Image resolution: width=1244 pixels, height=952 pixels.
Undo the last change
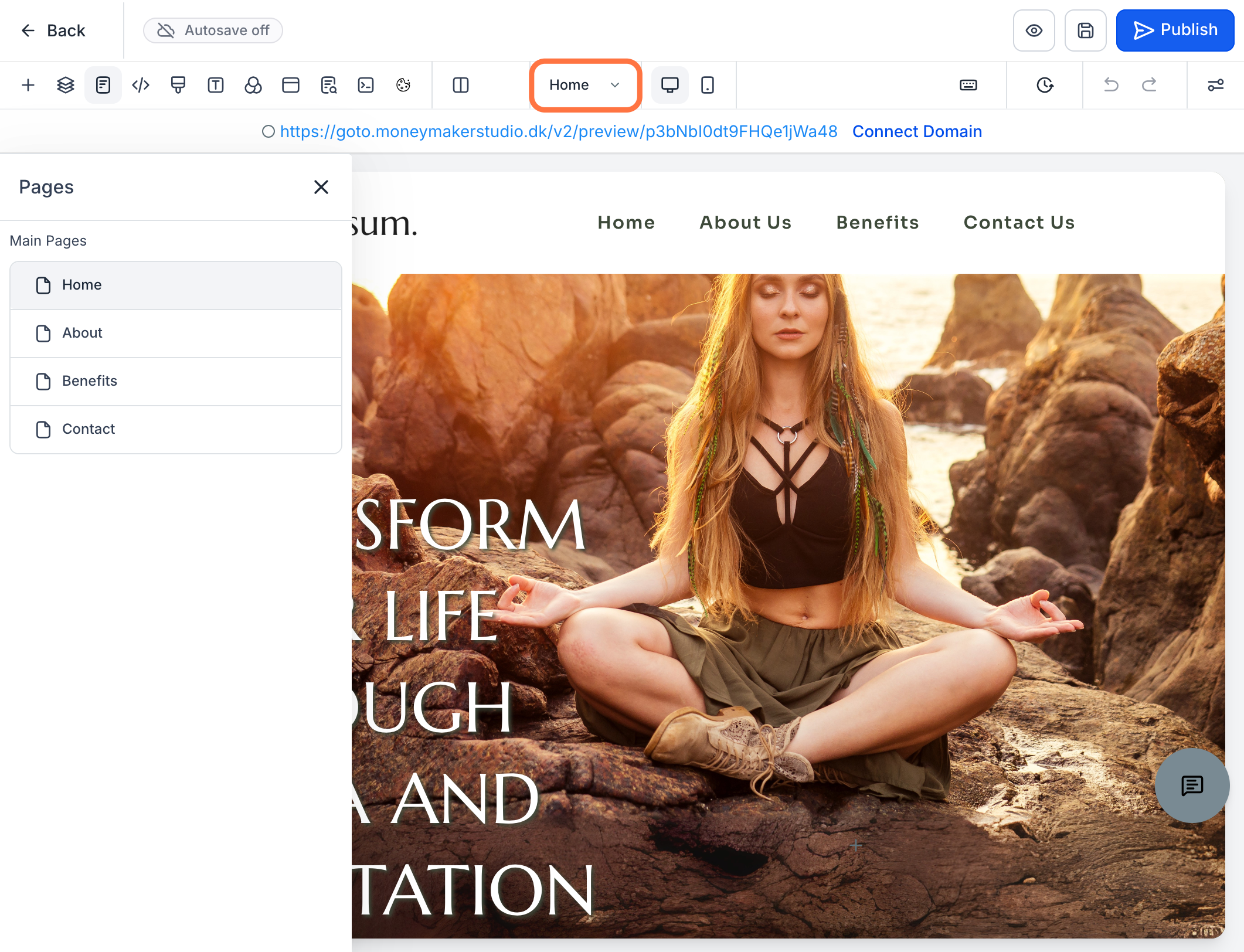(x=1111, y=85)
